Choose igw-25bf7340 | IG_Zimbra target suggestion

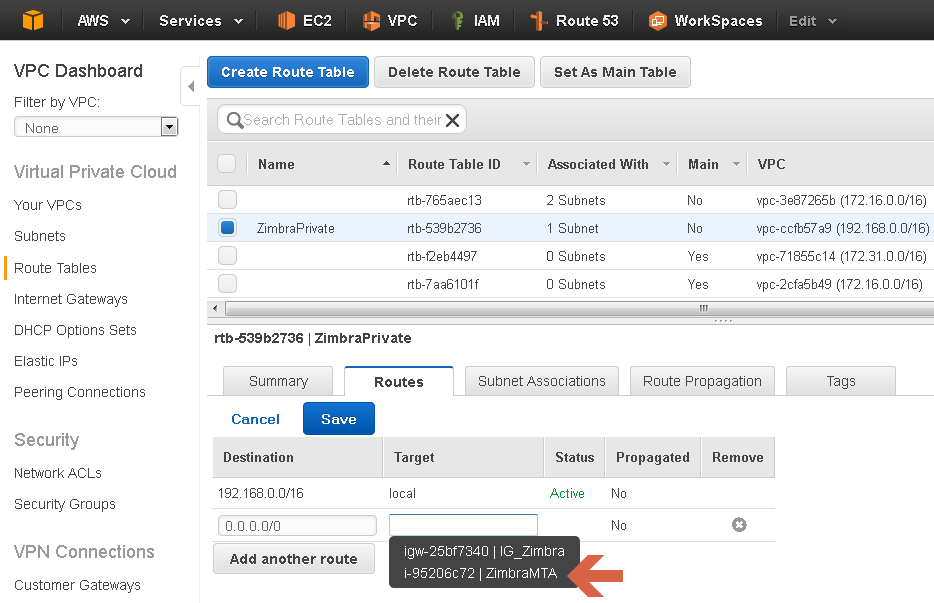[484, 551]
